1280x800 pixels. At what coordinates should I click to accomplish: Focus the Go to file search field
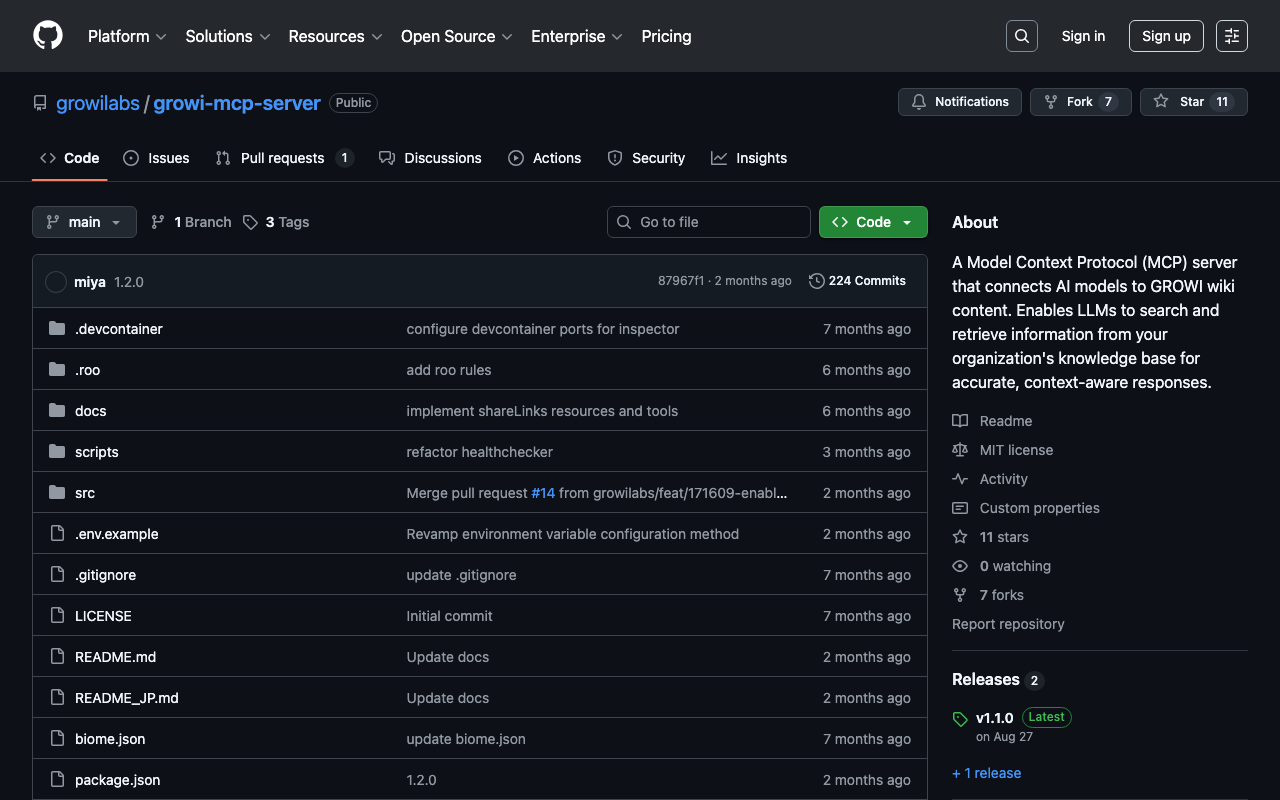click(709, 222)
